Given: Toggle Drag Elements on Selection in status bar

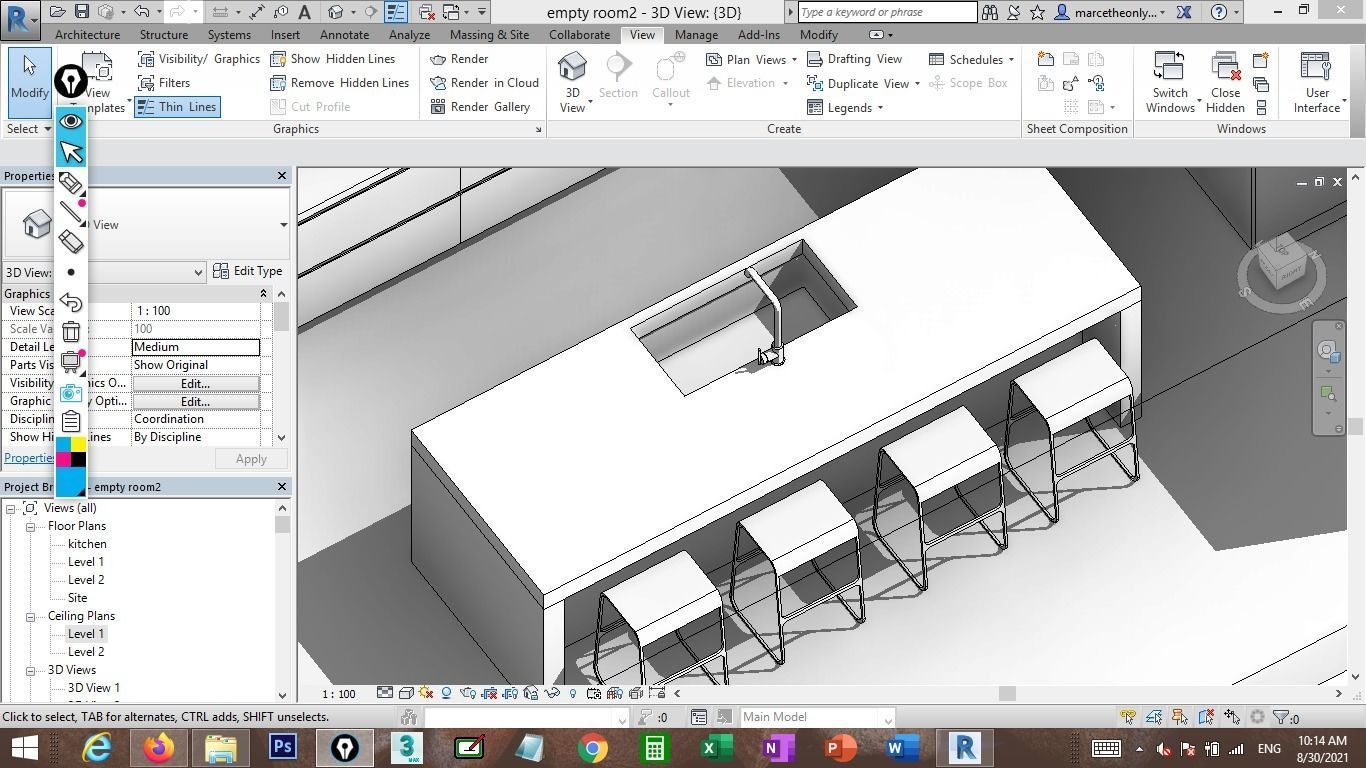Looking at the screenshot, I should click(x=1232, y=717).
